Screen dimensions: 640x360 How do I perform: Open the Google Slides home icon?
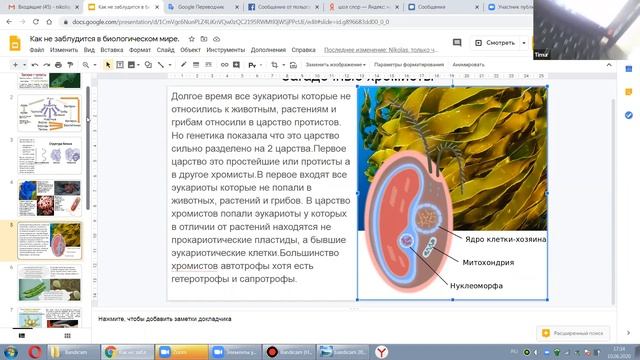[x=15, y=43]
